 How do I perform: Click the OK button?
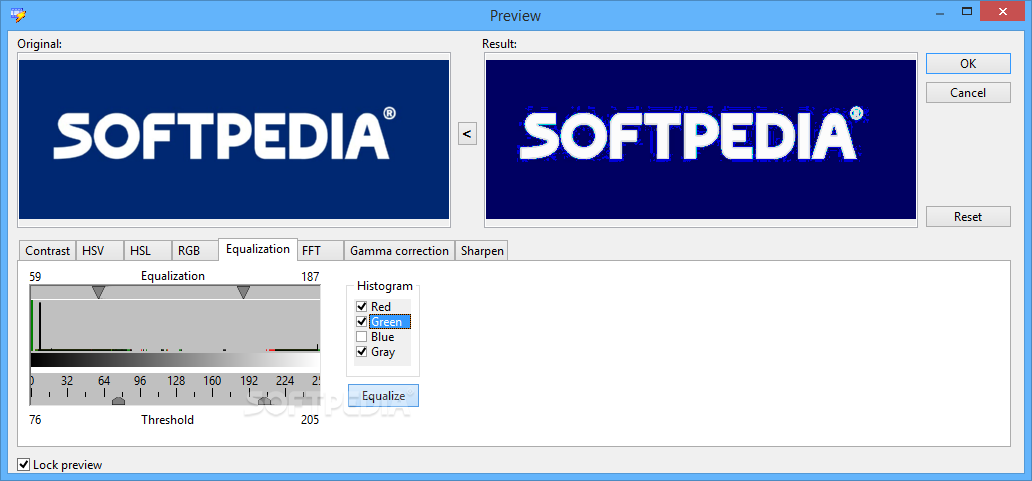pos(968,64)
